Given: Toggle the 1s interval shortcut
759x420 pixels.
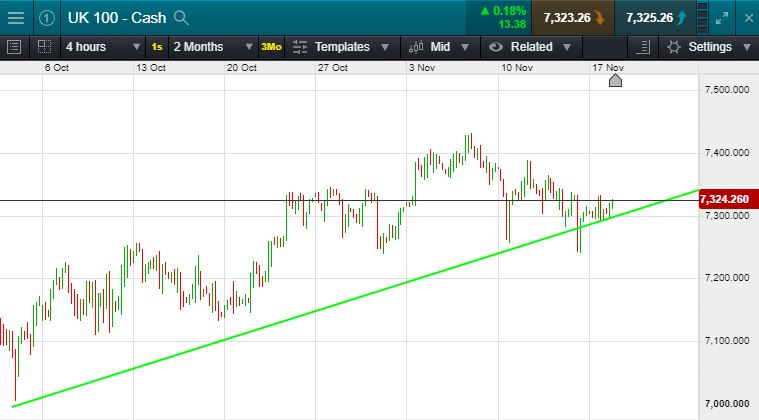Looking at the screenshot, I should tap(157, 47).
